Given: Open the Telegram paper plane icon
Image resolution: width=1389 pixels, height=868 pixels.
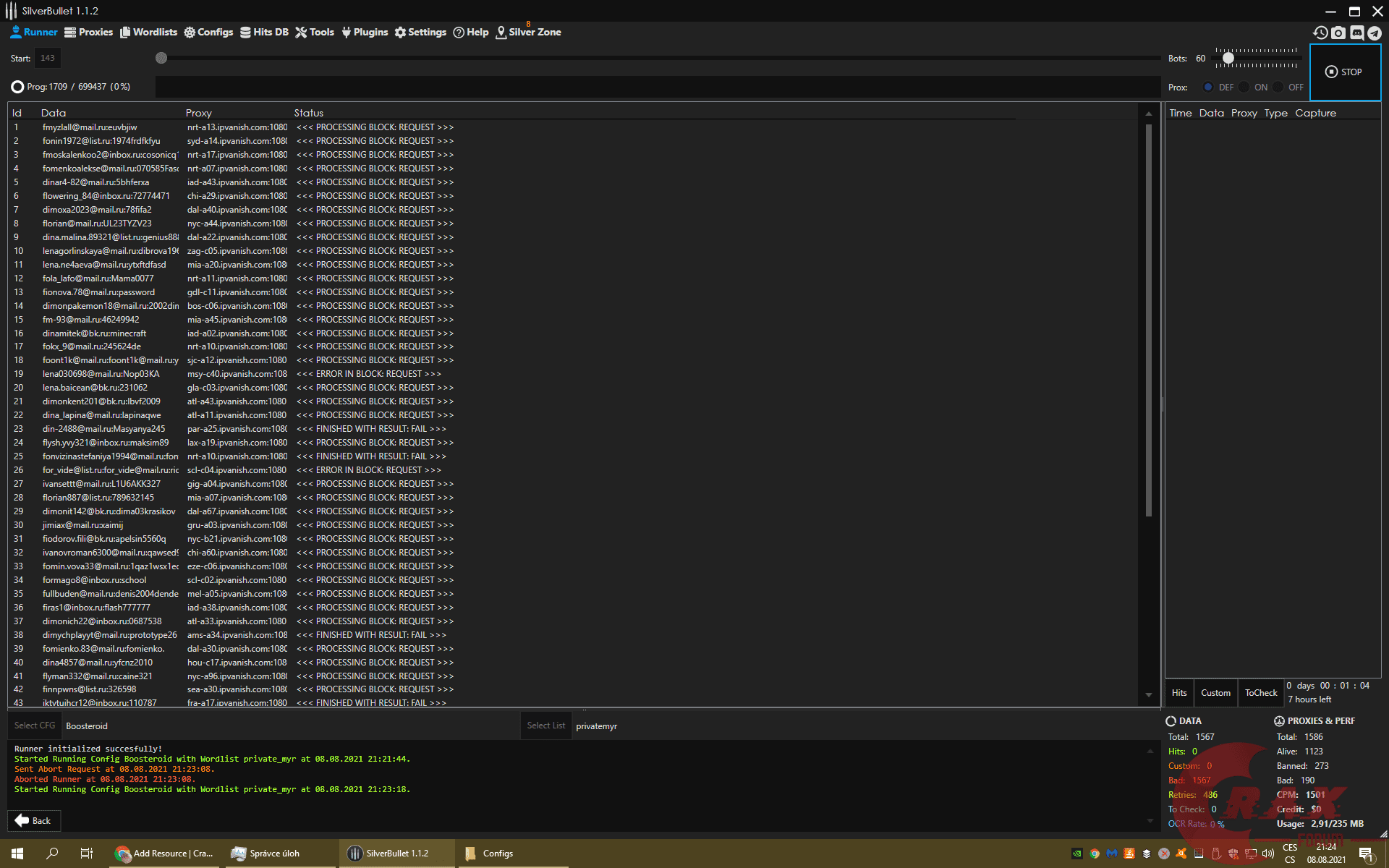Looking at the screenshot, I should (1375, 33).
